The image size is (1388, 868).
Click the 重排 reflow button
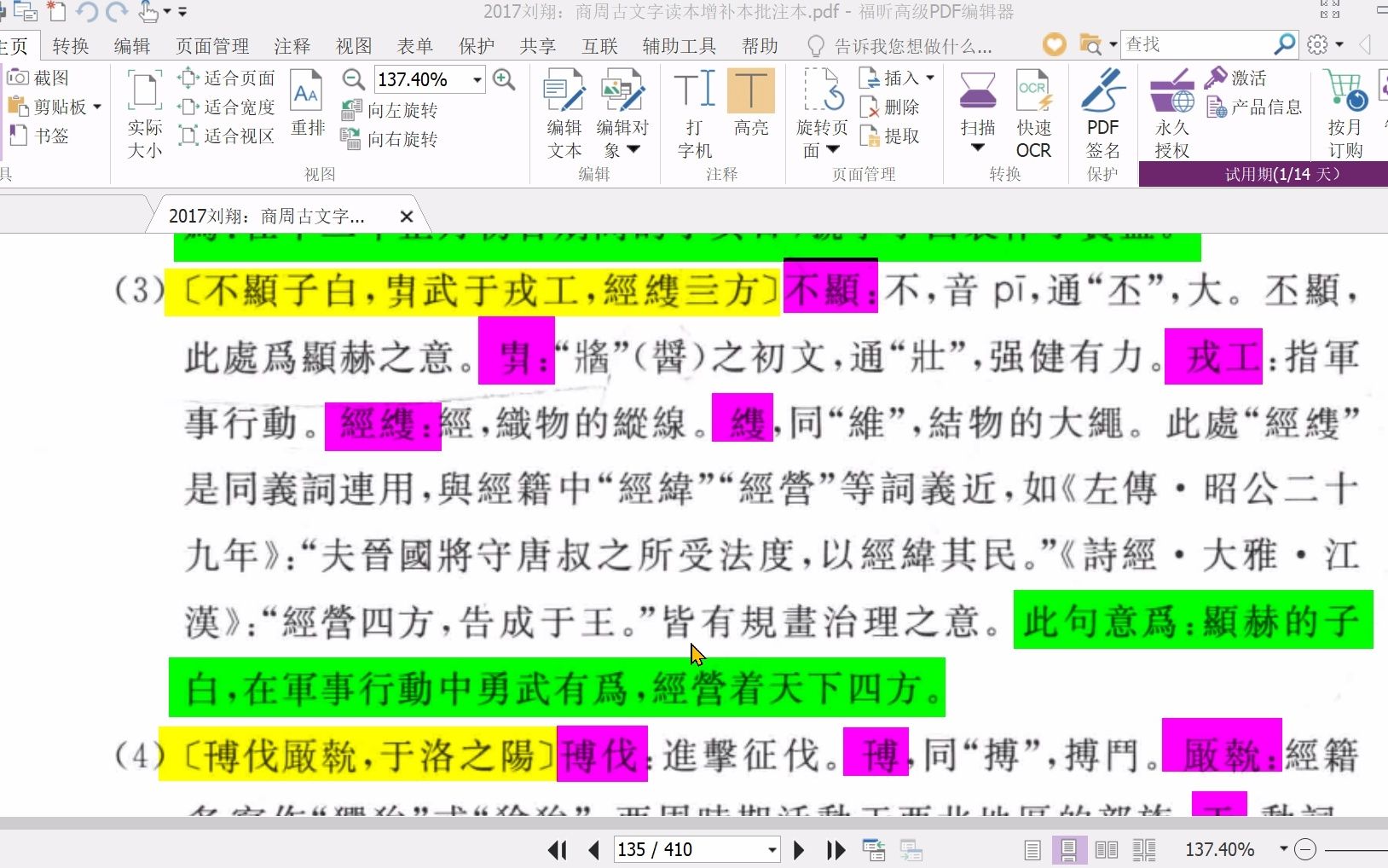pyautogui.click(x=307, y=103)
